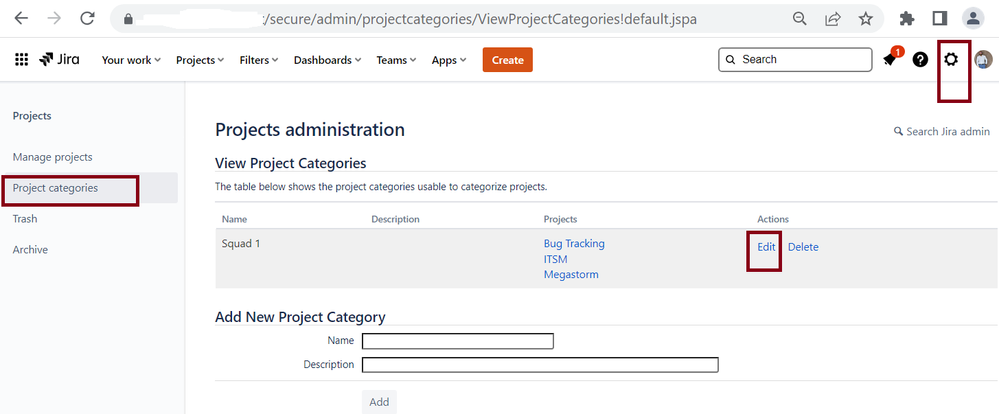Open the settings gear icon
Viewport: 999px width, 414px height.
951,60
